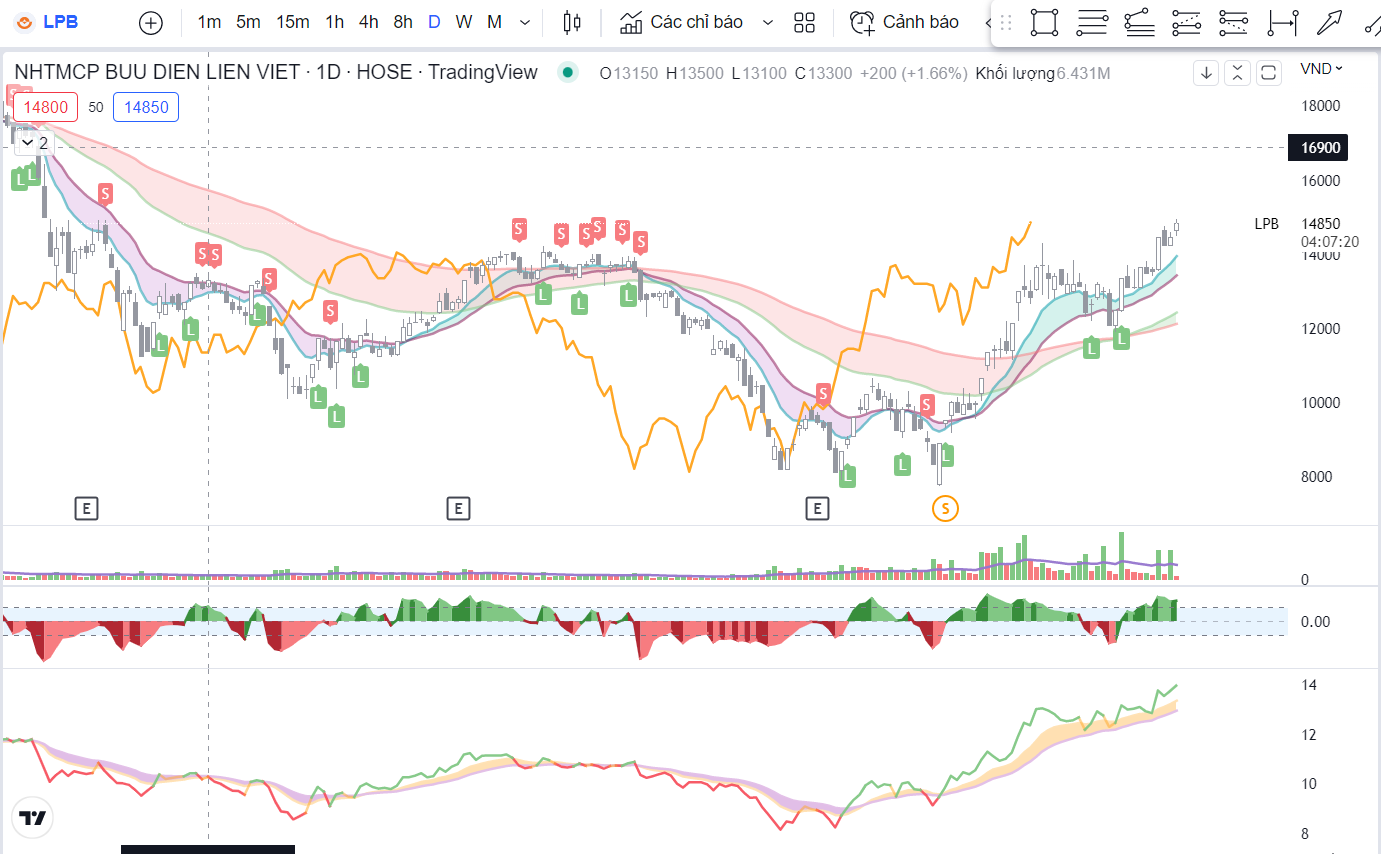Click the middle E earnings marker
Screen dimensions: 1381x854
[457, 509]
